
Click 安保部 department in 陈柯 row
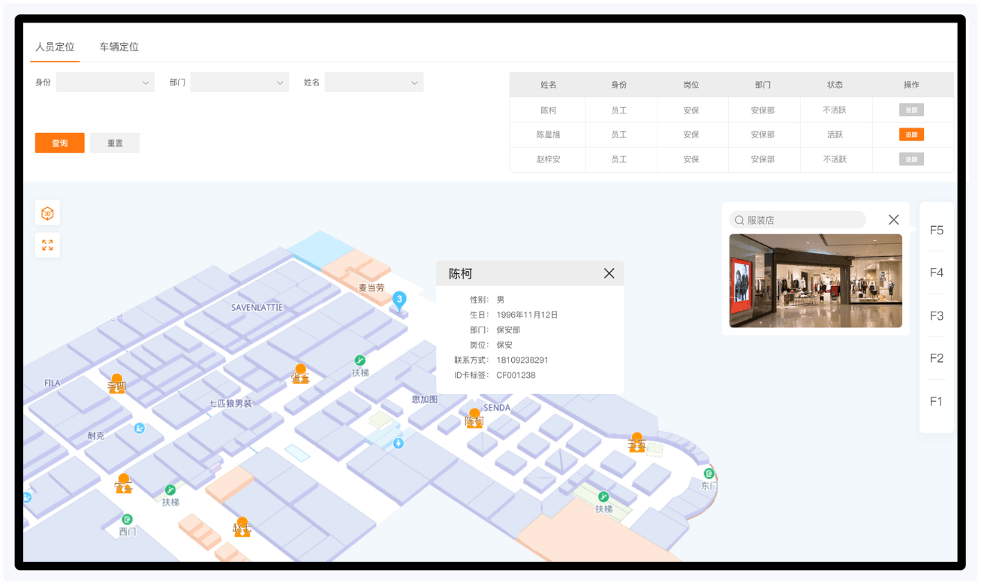tap(763, 110)
